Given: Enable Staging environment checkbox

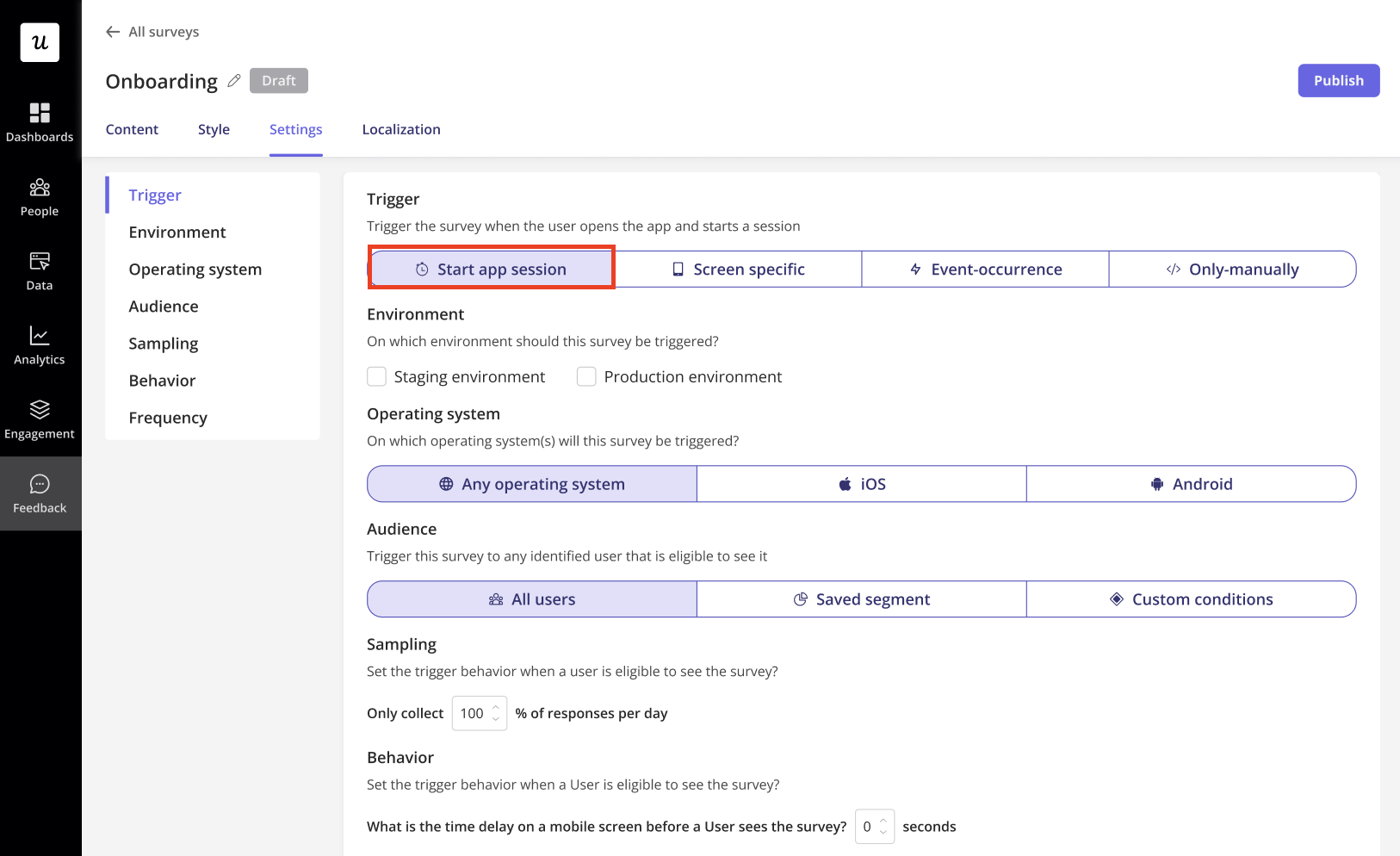Looking at the screenshot, I should pyautogui.click(x=376, y=376).
